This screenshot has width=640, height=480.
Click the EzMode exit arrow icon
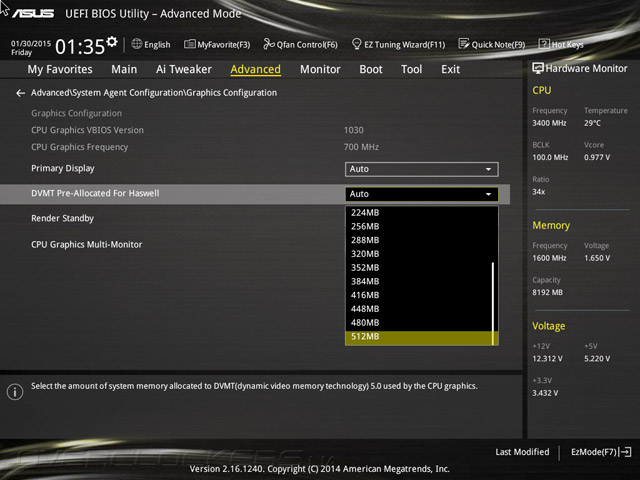tap(626, 452)
